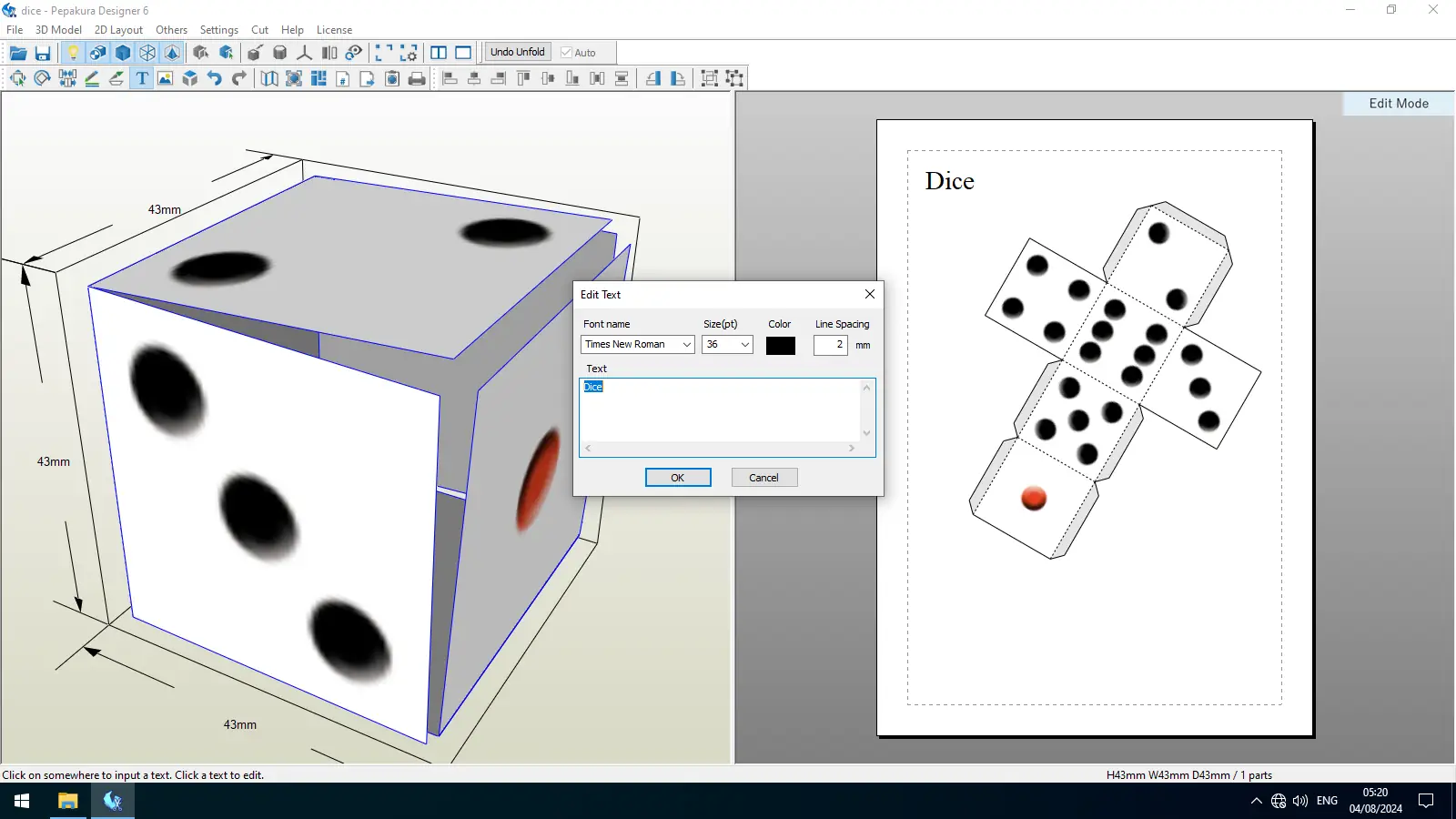Click the page with blue arrow icon
The width and height of the screenshot is (1456, 819).
tap(368, 78)
